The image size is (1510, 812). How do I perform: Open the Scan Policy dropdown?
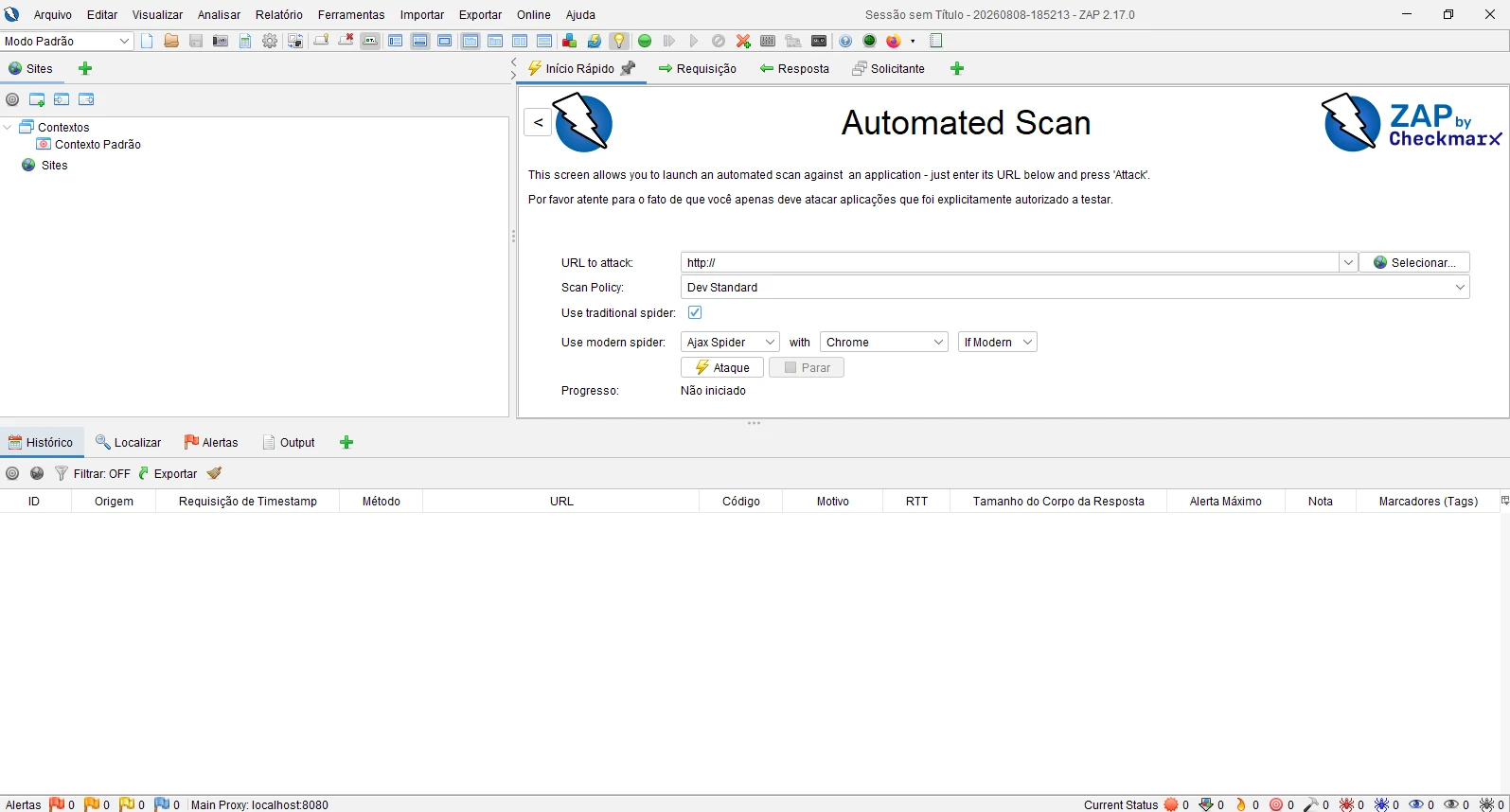click(x=1075, y=287)
